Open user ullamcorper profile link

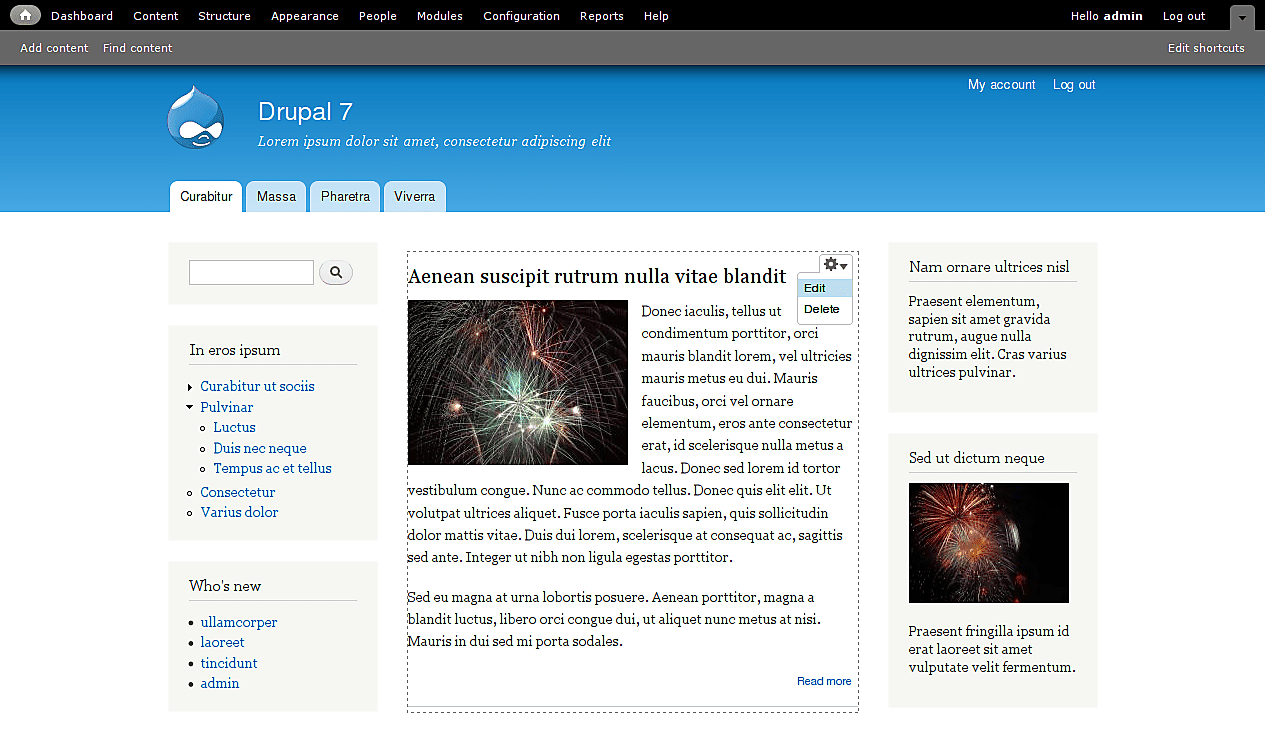239,622
